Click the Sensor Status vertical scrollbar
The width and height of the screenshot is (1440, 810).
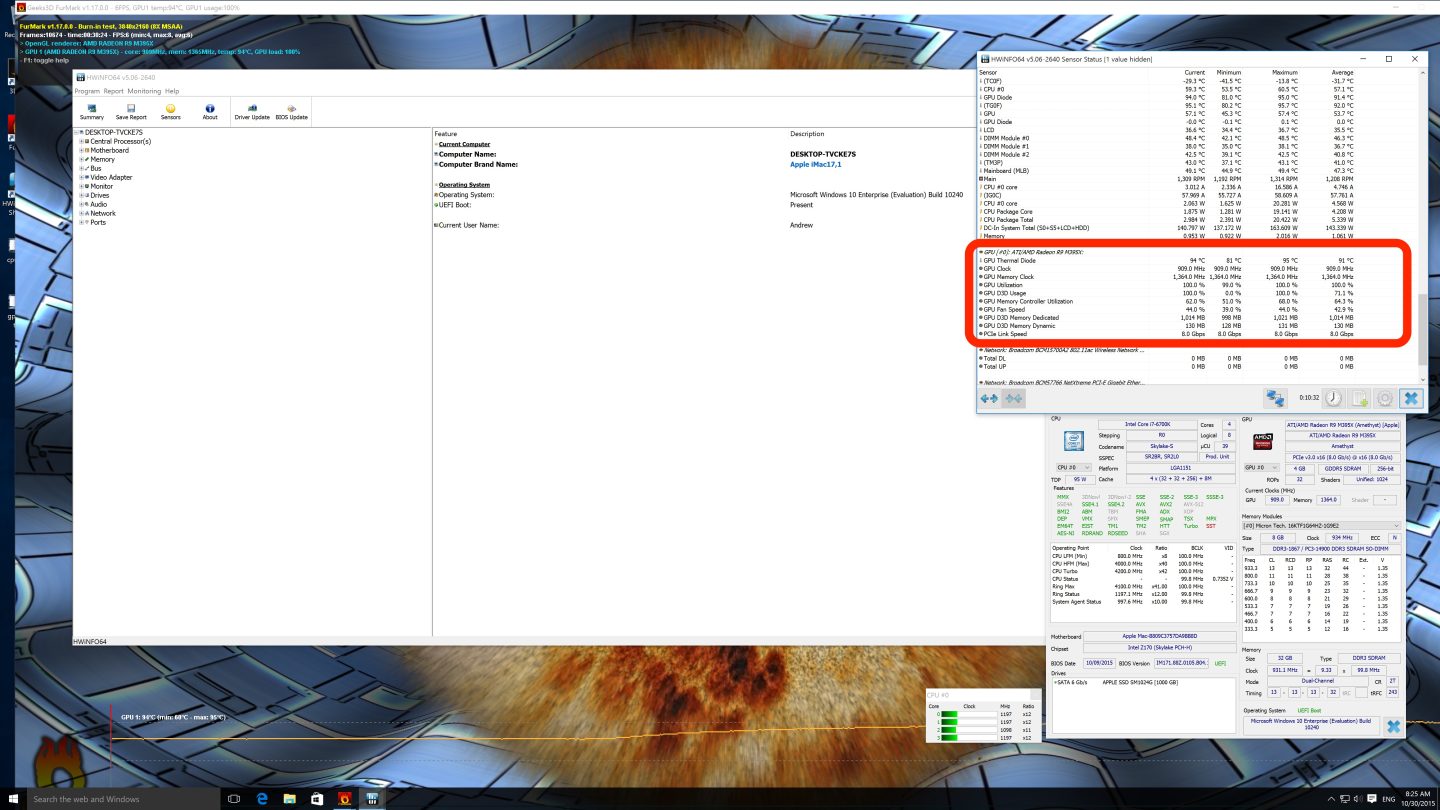click(1423, 328)
